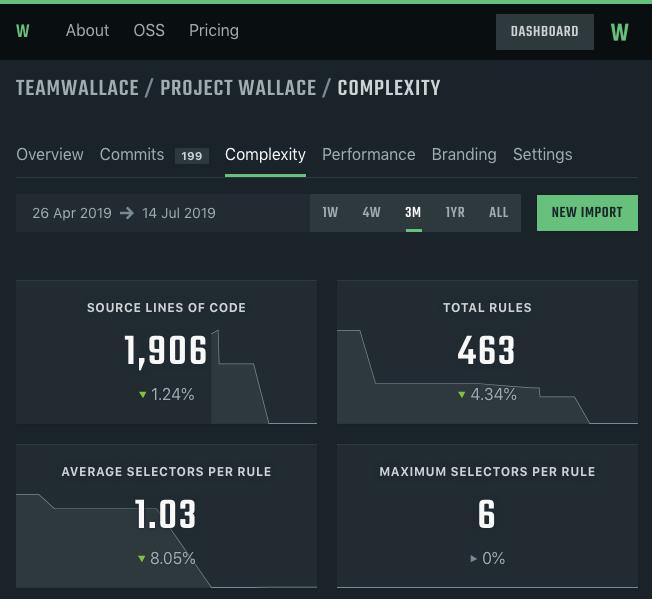652x599 pixels.
Task: Switch to the Performance tab
Action: 368,155
